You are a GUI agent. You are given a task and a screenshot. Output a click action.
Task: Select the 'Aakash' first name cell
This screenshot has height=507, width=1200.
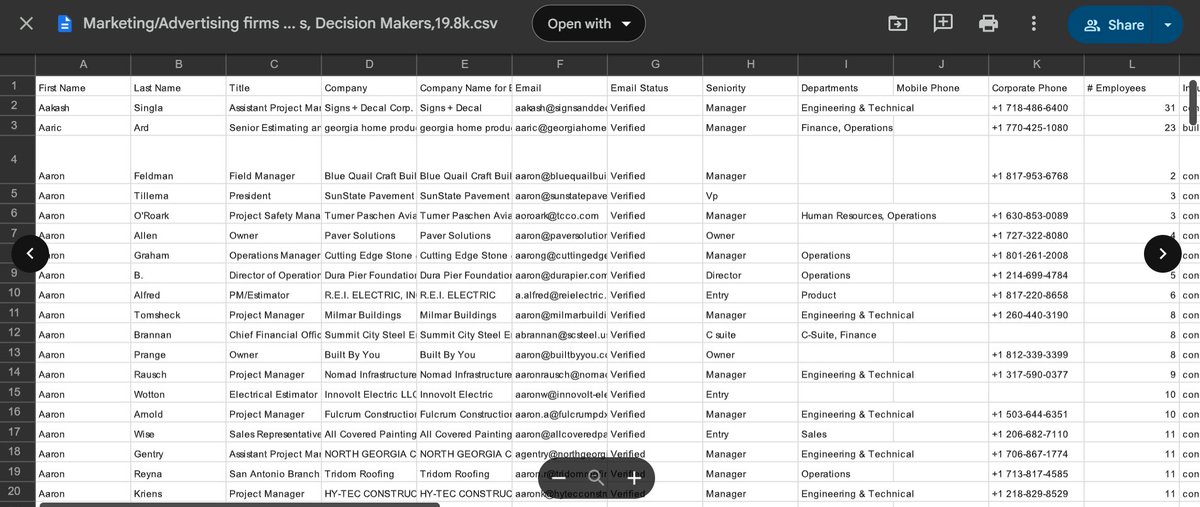point(83,108)
